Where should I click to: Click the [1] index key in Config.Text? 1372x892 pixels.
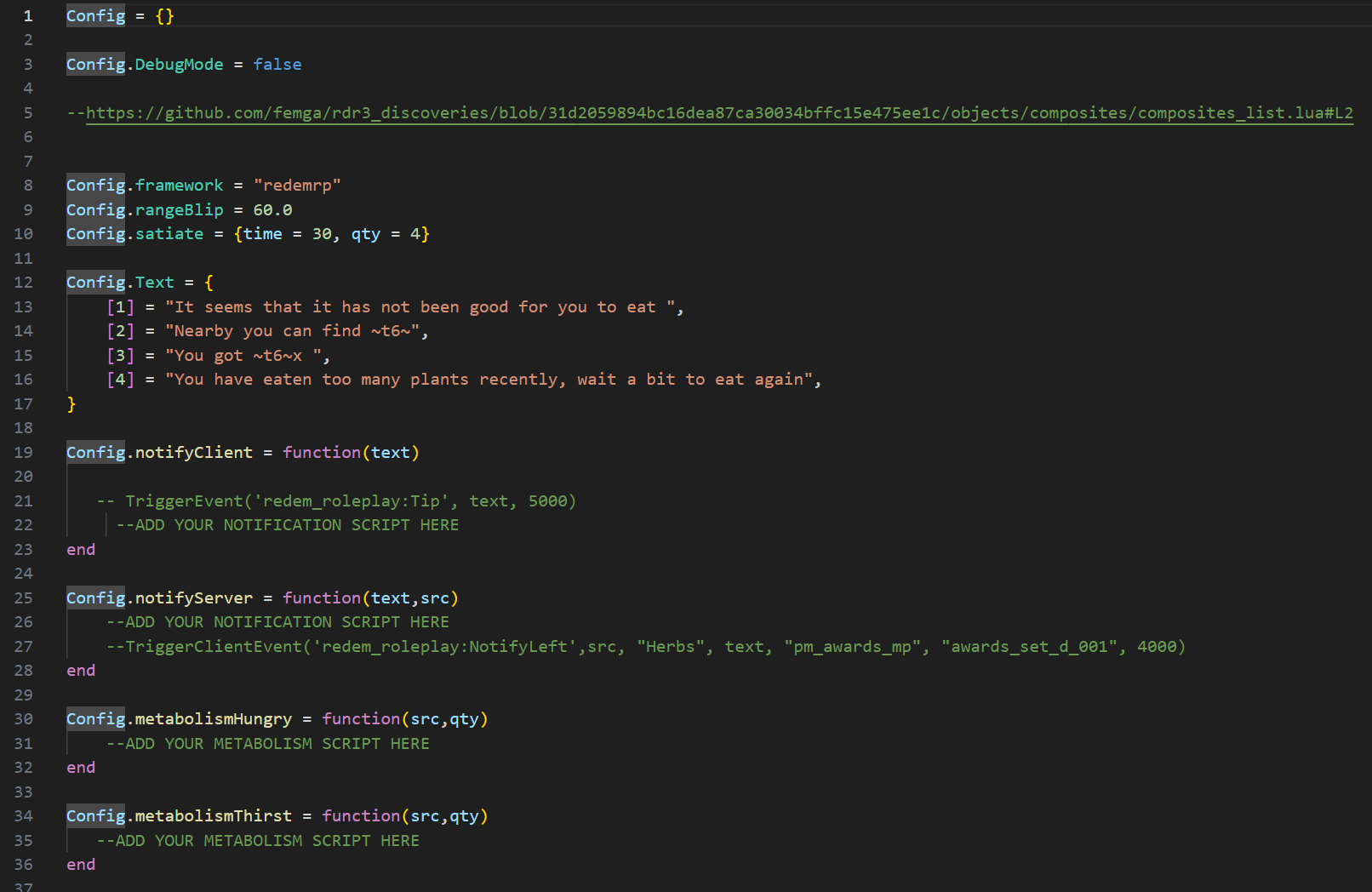click(121, 307)
